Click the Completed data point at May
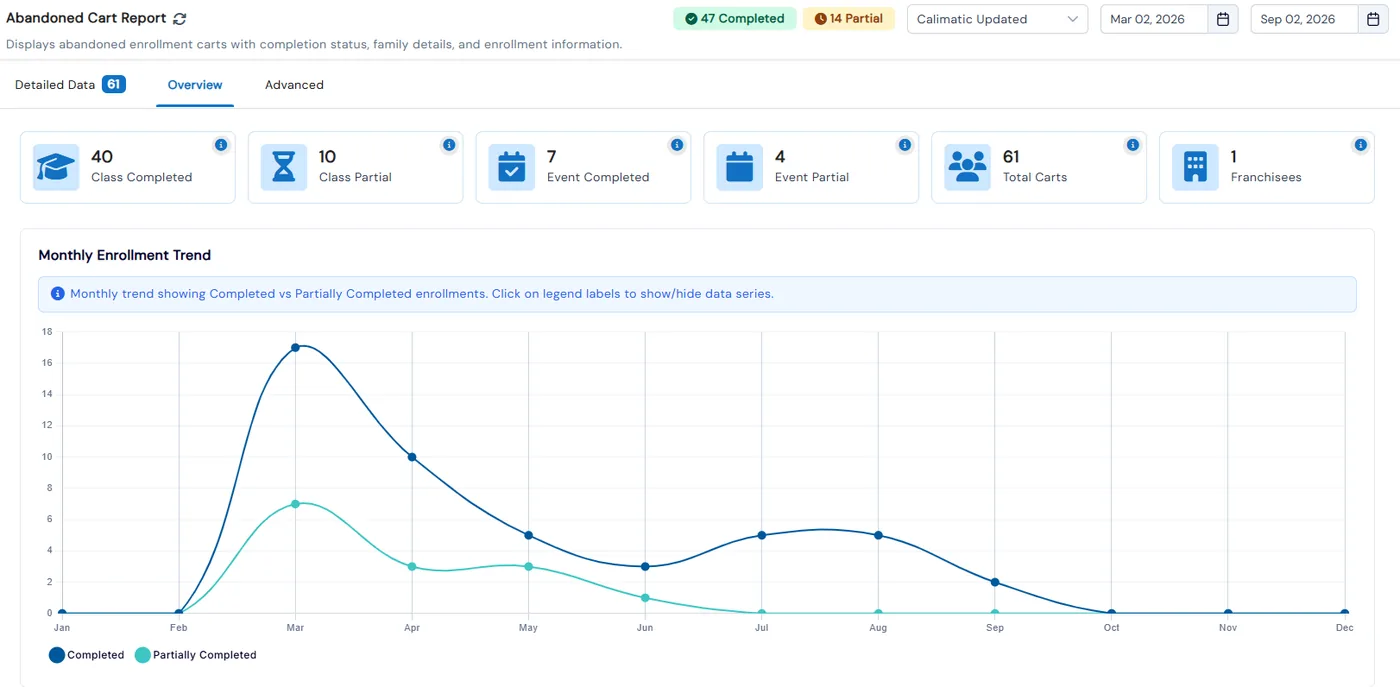This screenshot has height=687, width=1400. tap(528, 535)
